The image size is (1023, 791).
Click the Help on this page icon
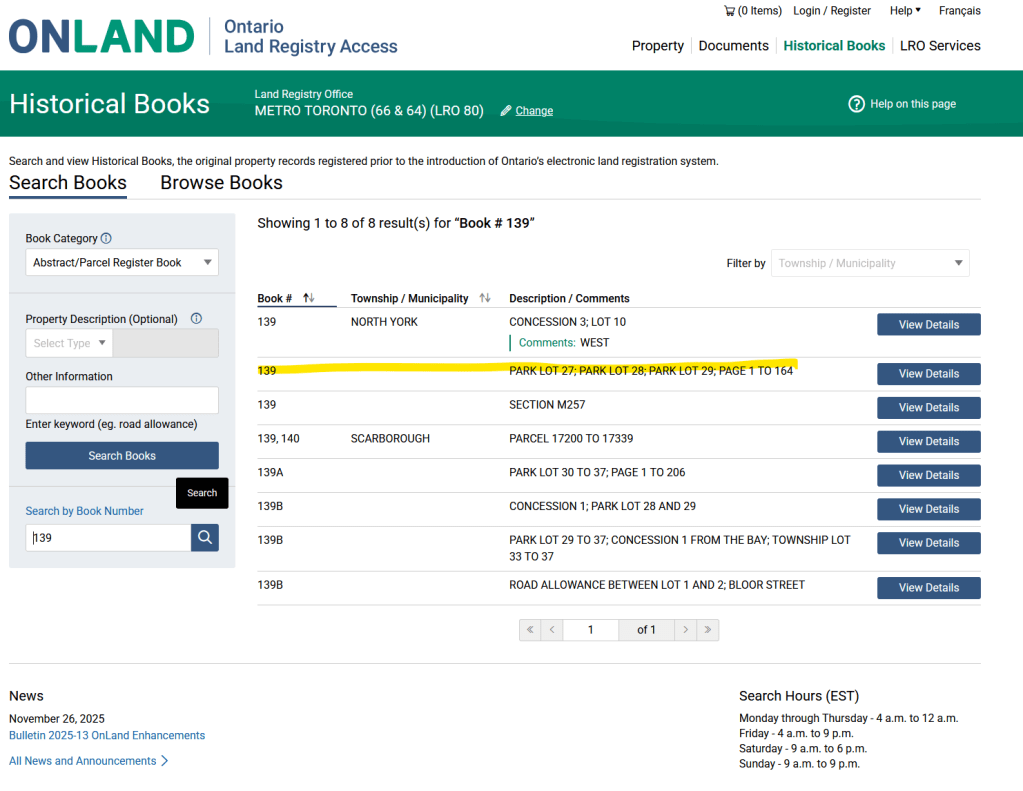click(x=856, y=104)
